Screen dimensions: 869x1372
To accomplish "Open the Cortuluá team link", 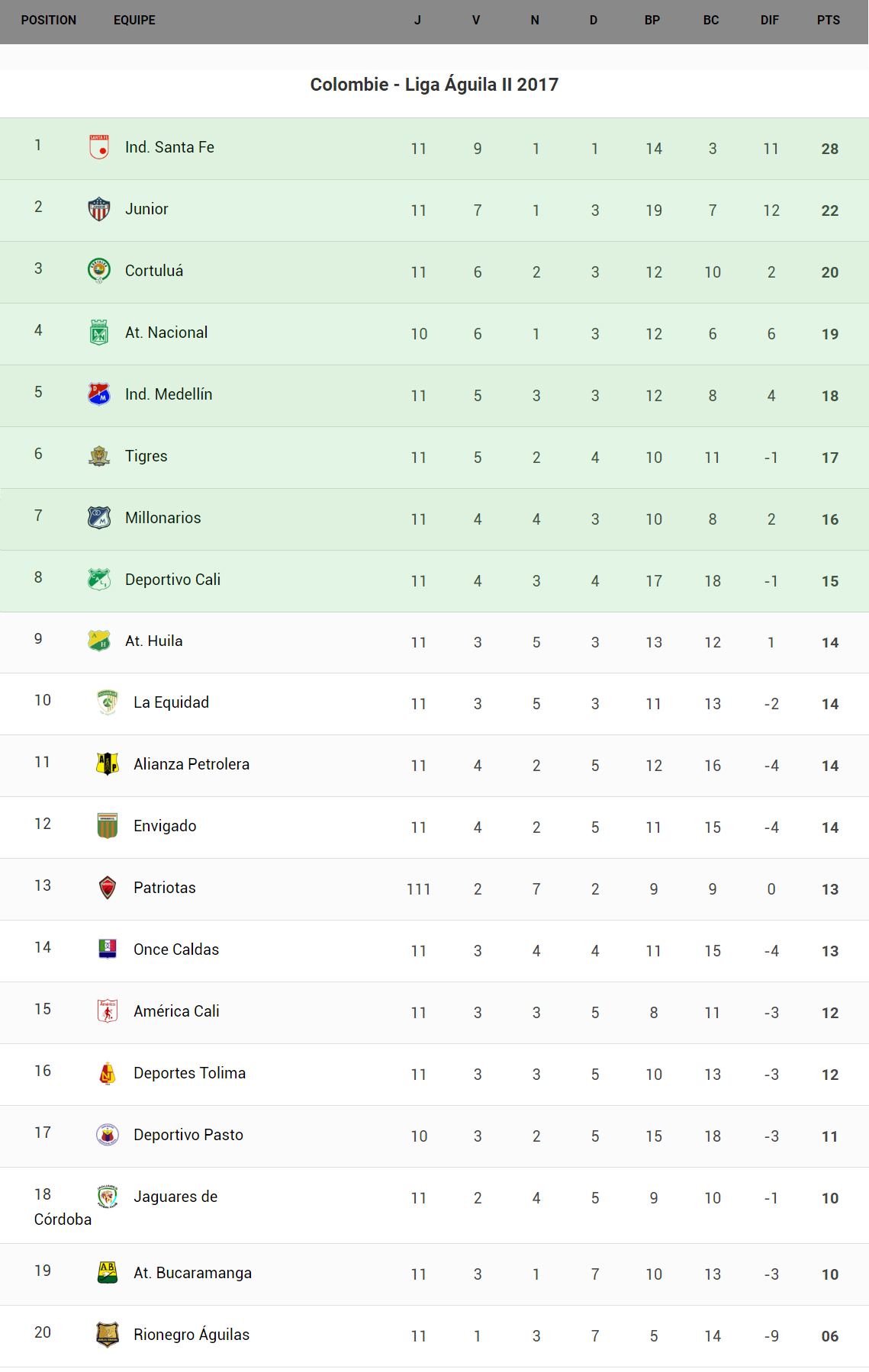I will point(154,271).
